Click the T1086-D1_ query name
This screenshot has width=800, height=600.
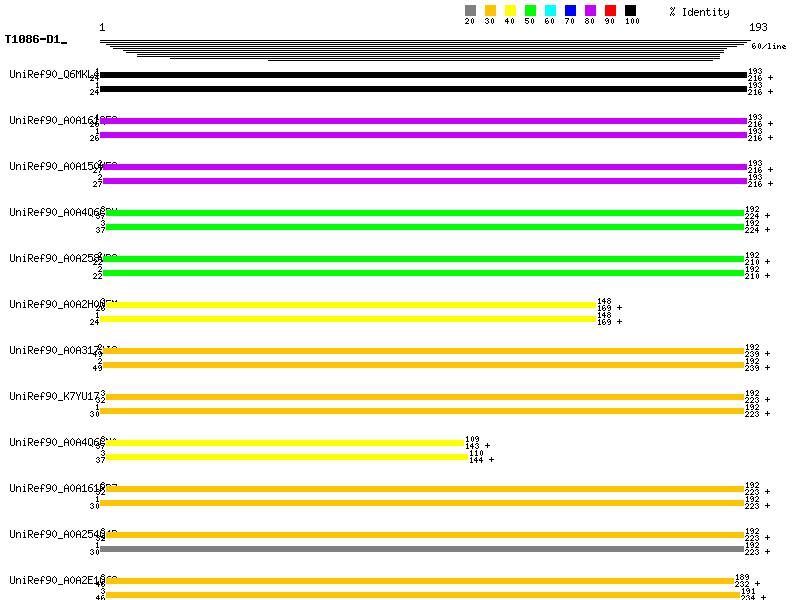[x=35, y=39]
